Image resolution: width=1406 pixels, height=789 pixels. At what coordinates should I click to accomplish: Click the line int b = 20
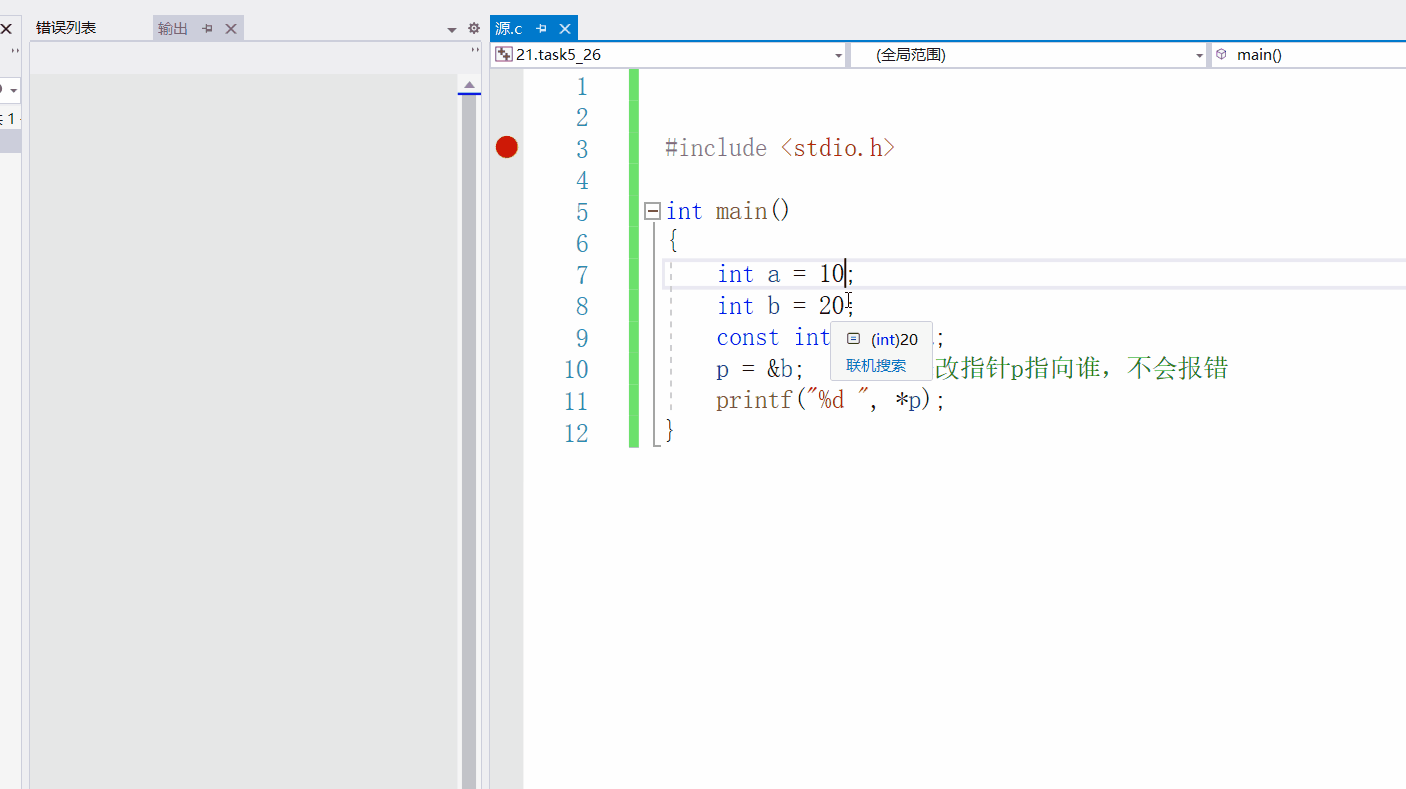(x=784, y=306)
